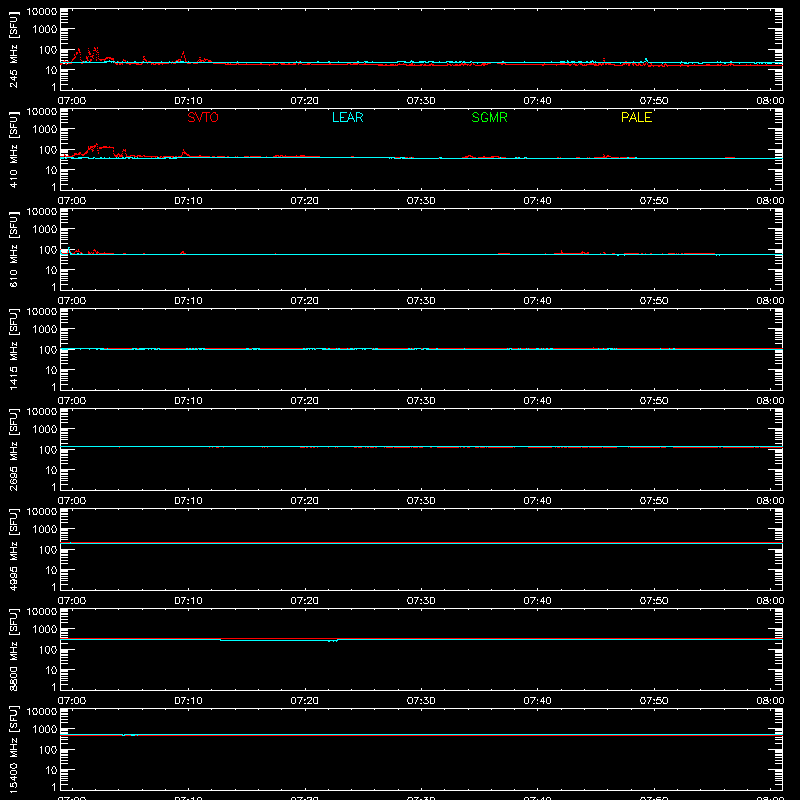The image size is (800, 800).
Task: Click the 07:30 label under the 1415 MHz panel
Action: (421, 401)
